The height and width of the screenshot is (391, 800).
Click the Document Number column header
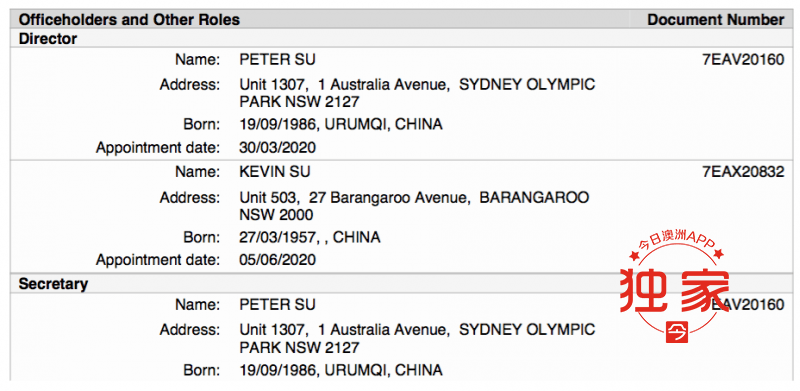715,20
